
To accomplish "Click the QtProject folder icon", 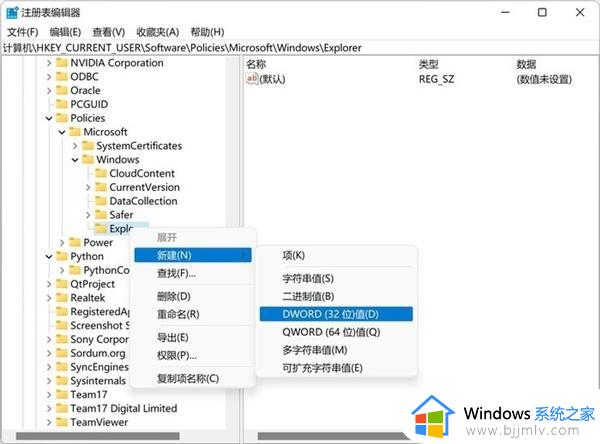I will pyautogui.click(x=62, y=284).
